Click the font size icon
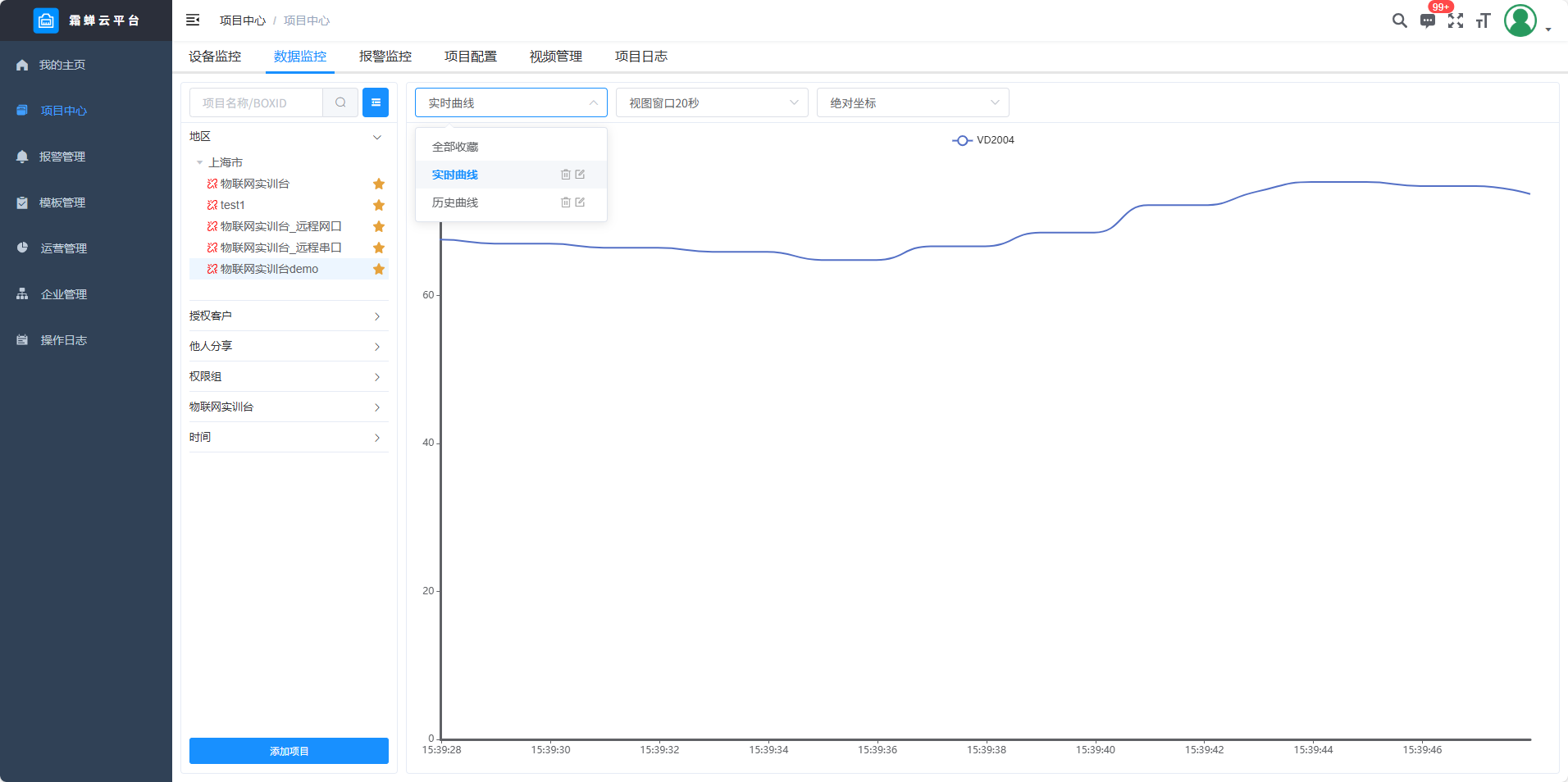 click(x=1483, y=21)
